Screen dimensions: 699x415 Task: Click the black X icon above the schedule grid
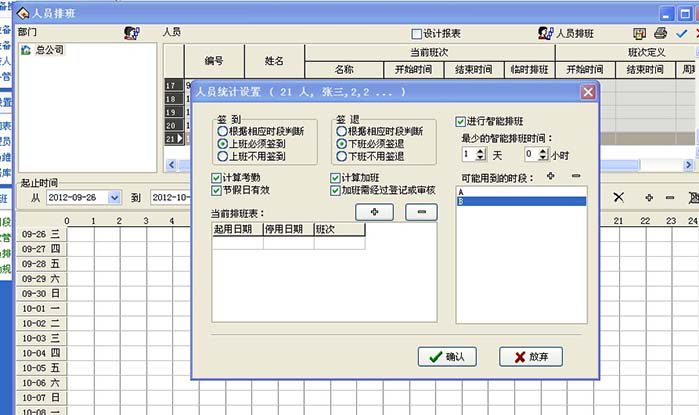[x=618, y=197]
